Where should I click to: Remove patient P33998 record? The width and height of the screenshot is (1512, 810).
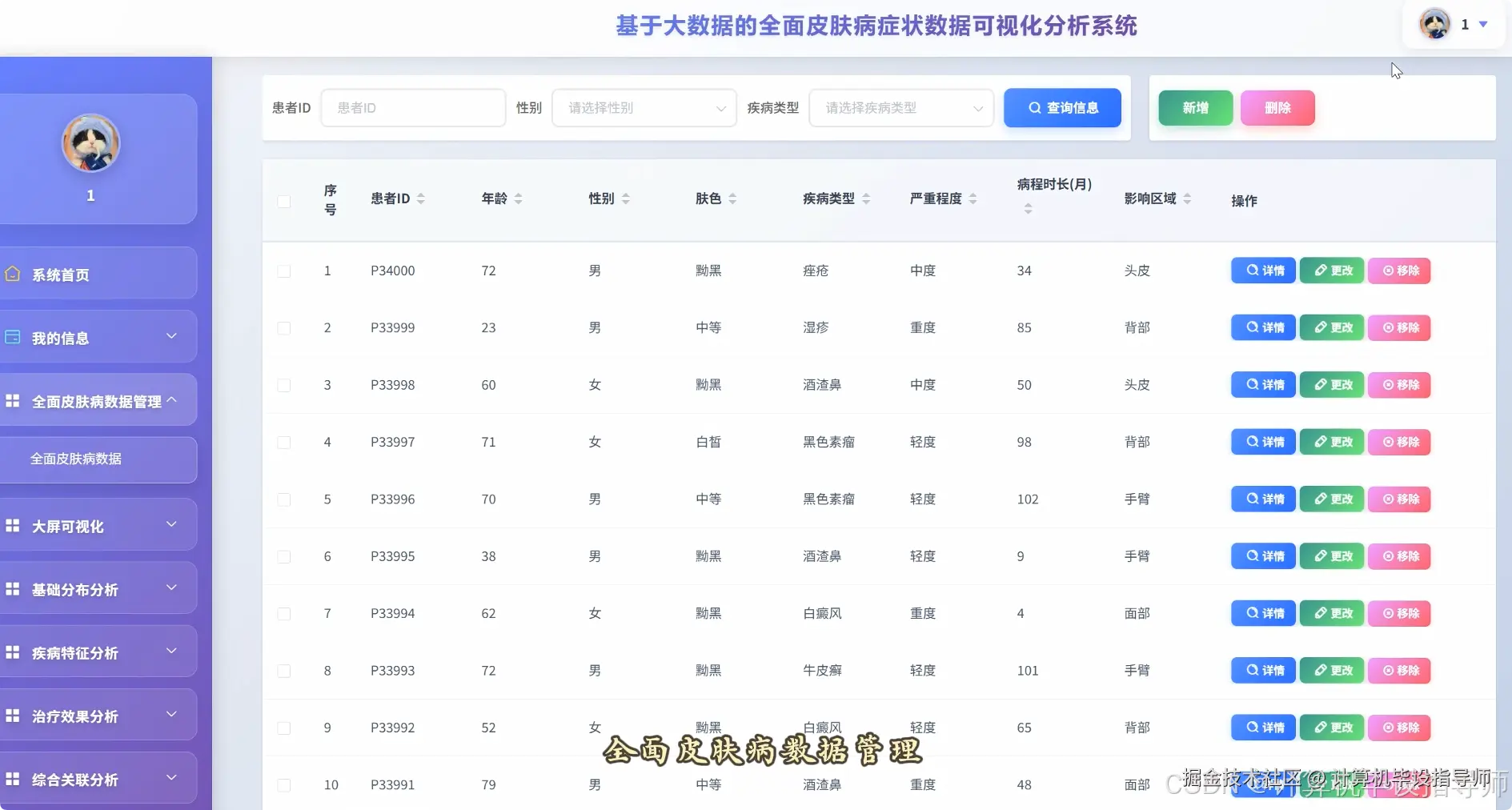(1399, 385)
